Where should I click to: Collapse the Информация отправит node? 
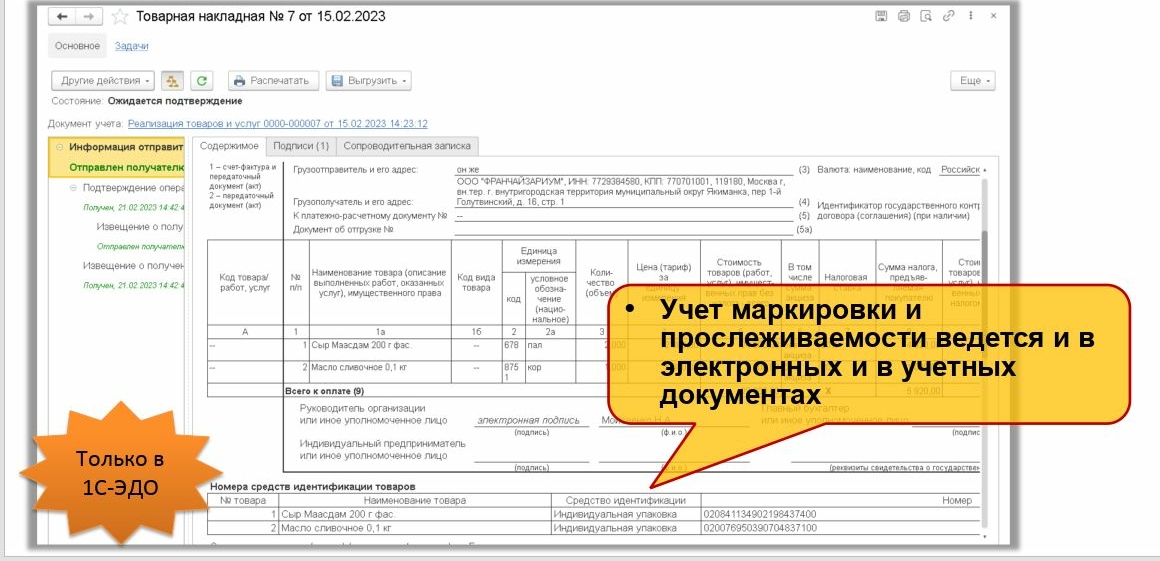click(x=60, y=147)
